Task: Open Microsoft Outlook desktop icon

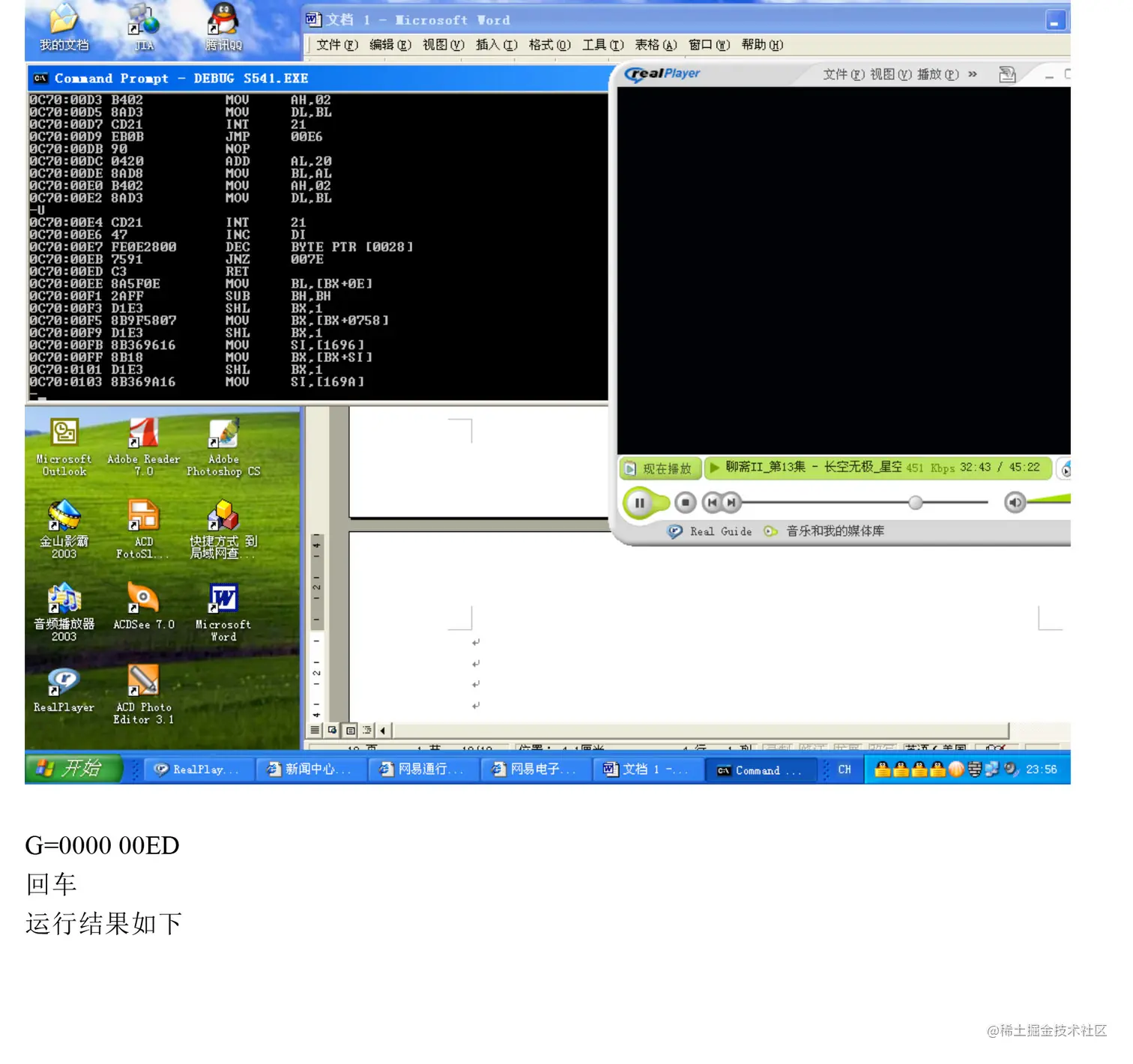Action: coord(64,448)
